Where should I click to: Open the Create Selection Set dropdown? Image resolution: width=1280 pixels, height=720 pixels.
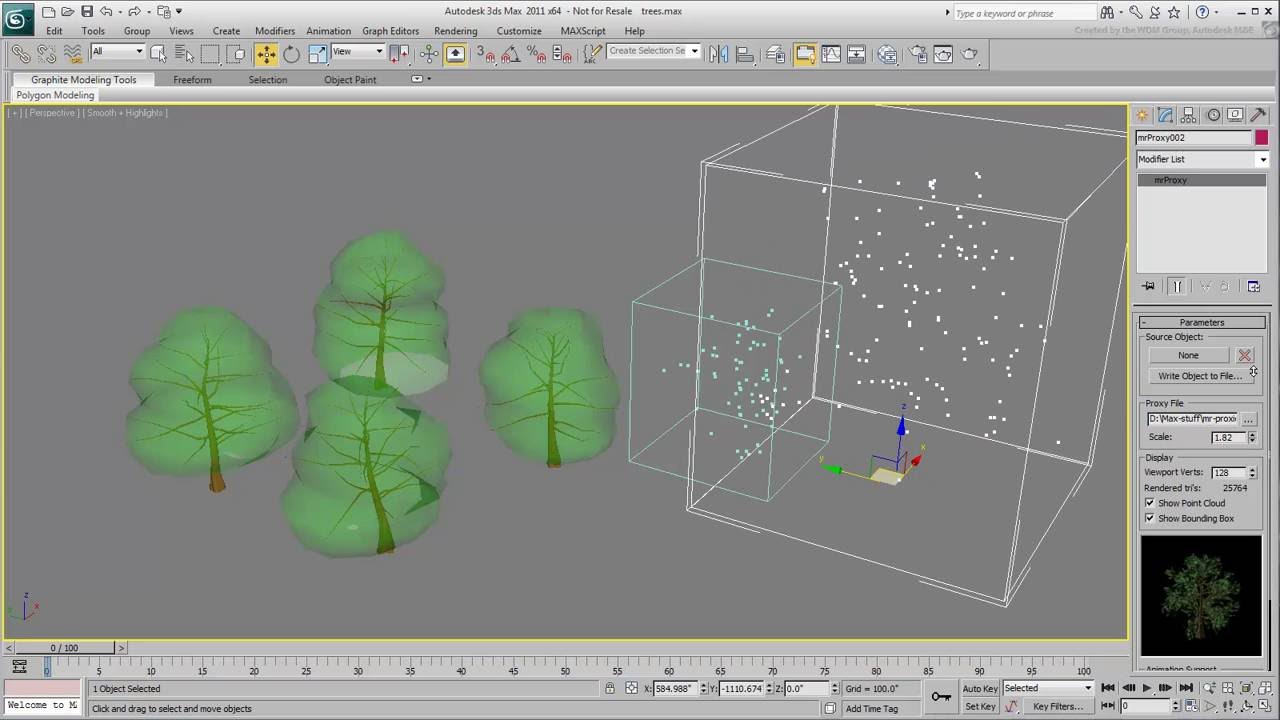click(653, 51)
